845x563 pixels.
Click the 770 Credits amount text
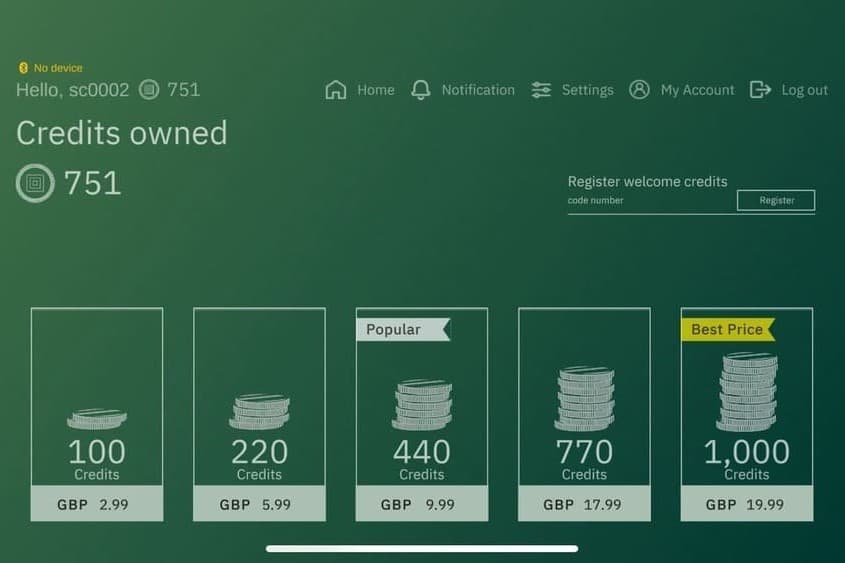click(x=585, y=459)
